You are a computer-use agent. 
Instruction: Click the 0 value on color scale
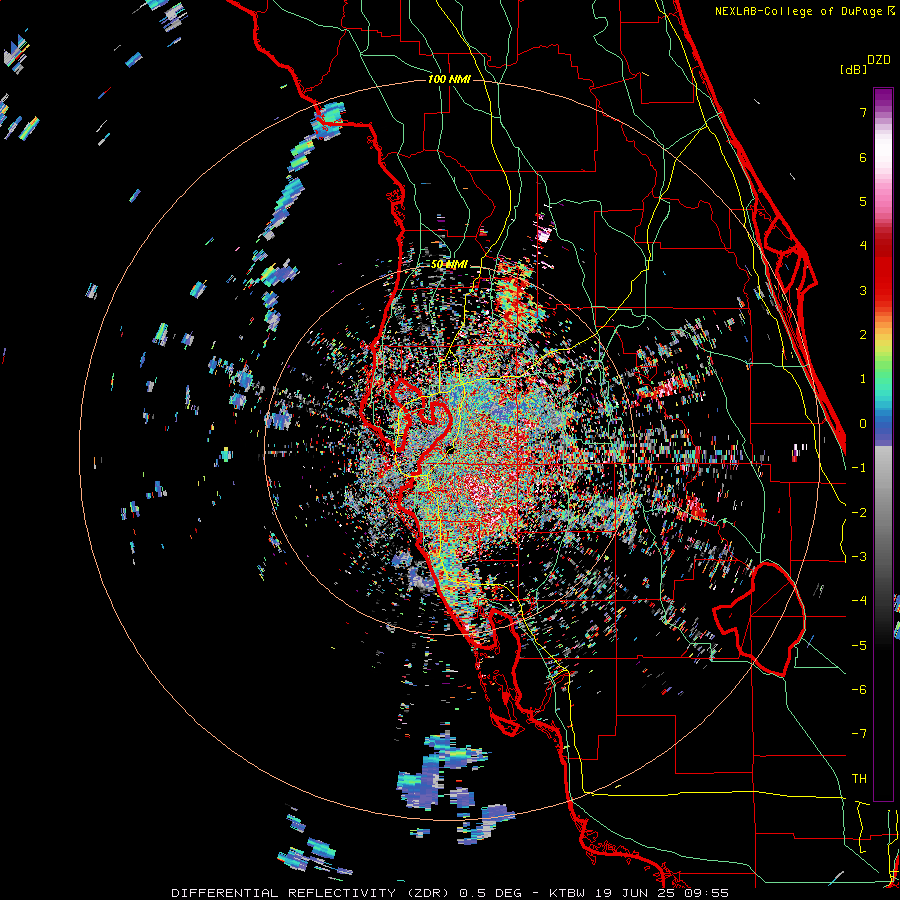pos(863,424)
